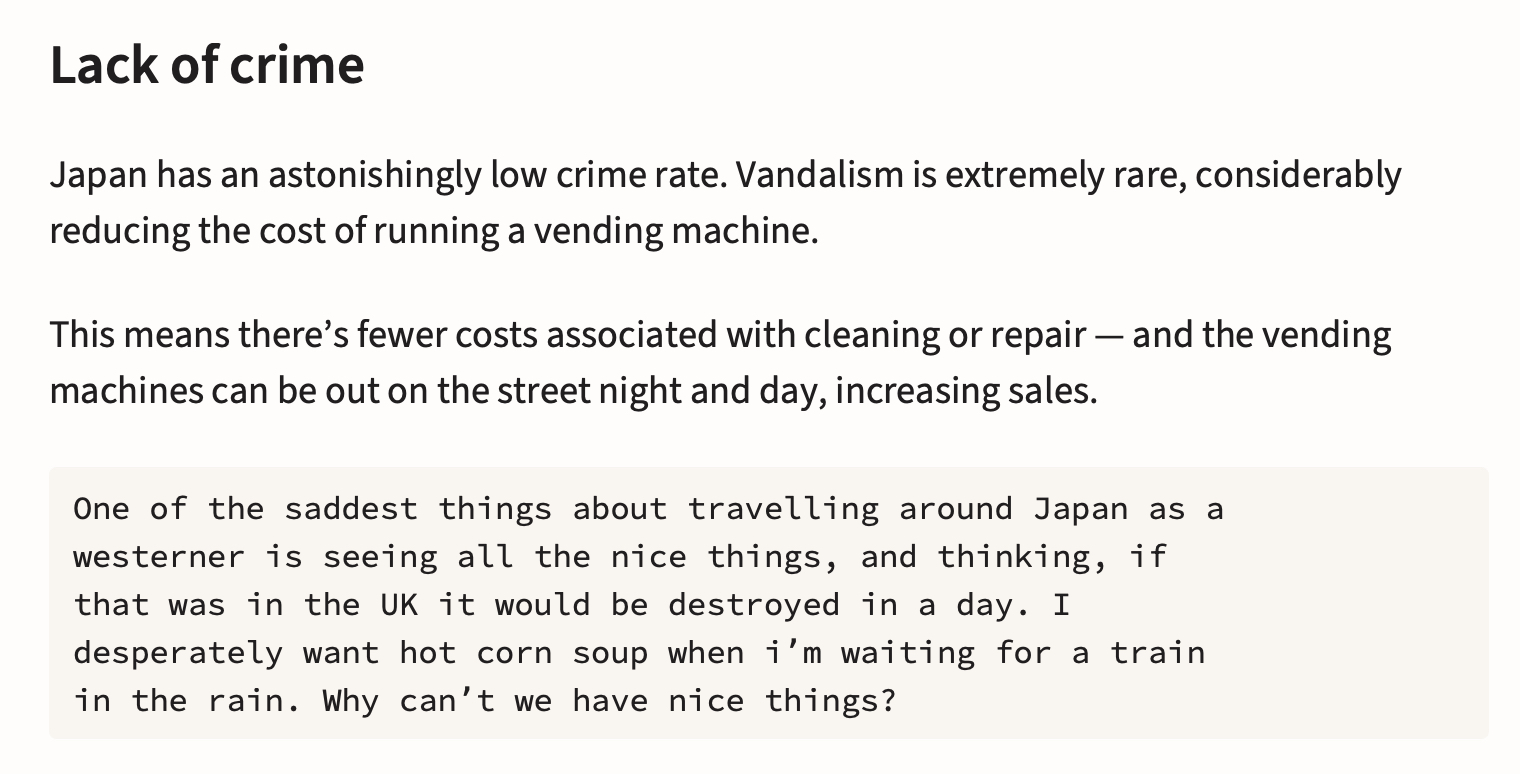Click the text "increasing sales."
Viewport: 1520px width, 774px height.
(966, 391)
